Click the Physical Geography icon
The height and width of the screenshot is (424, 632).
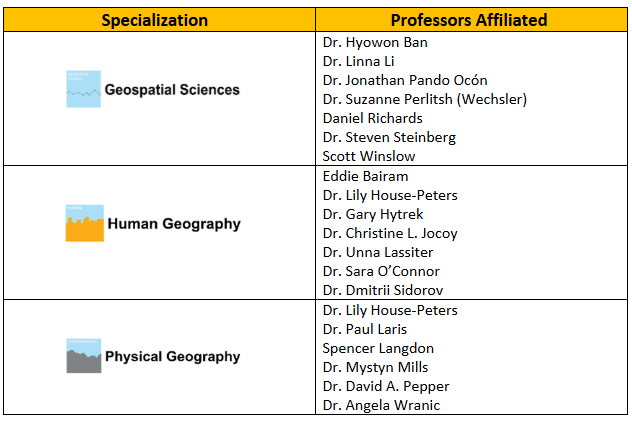pyautogui.click(x=85, y=356)
